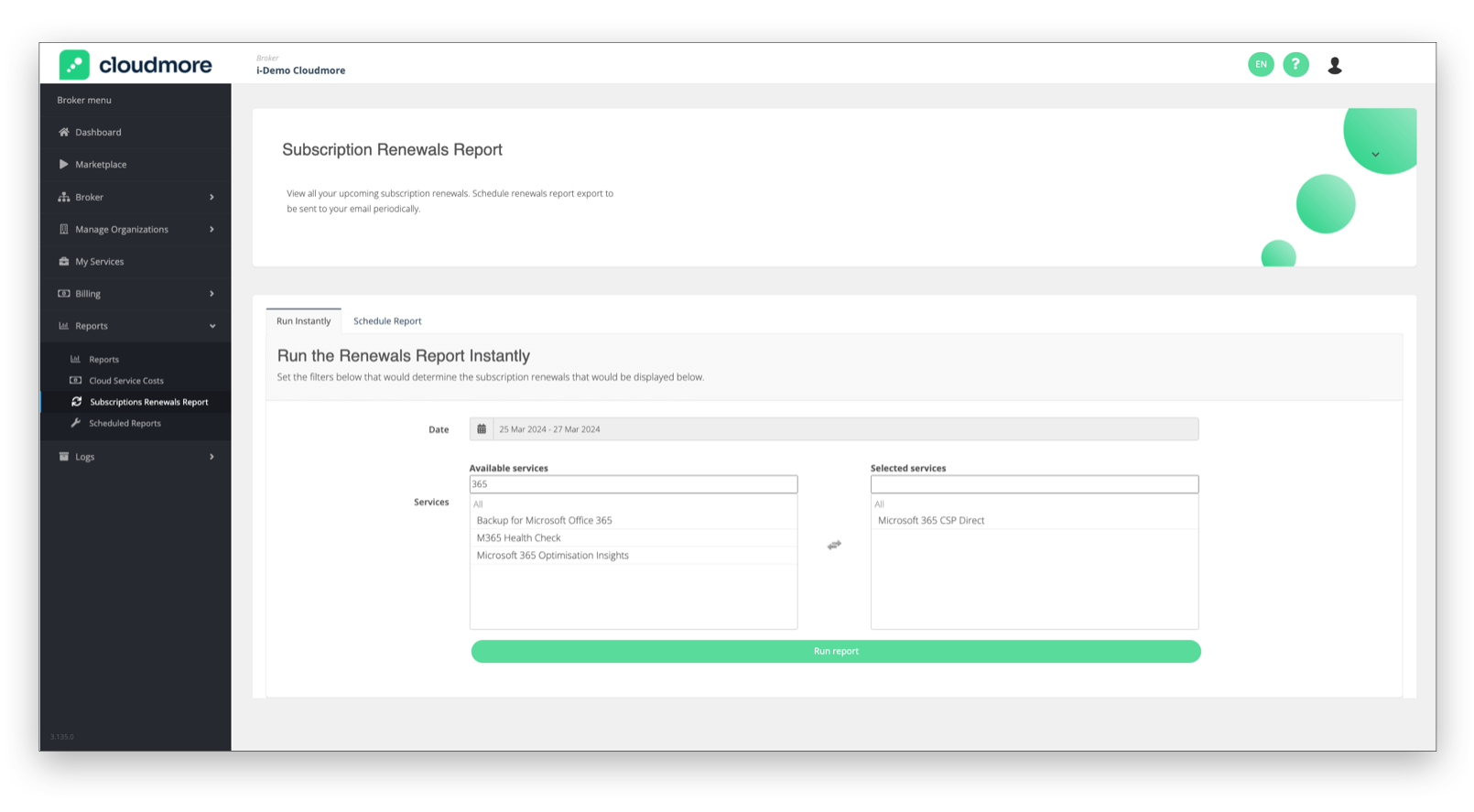Click the Cloudmore wordmark text
1474x812 pixels.
[156, 65]
